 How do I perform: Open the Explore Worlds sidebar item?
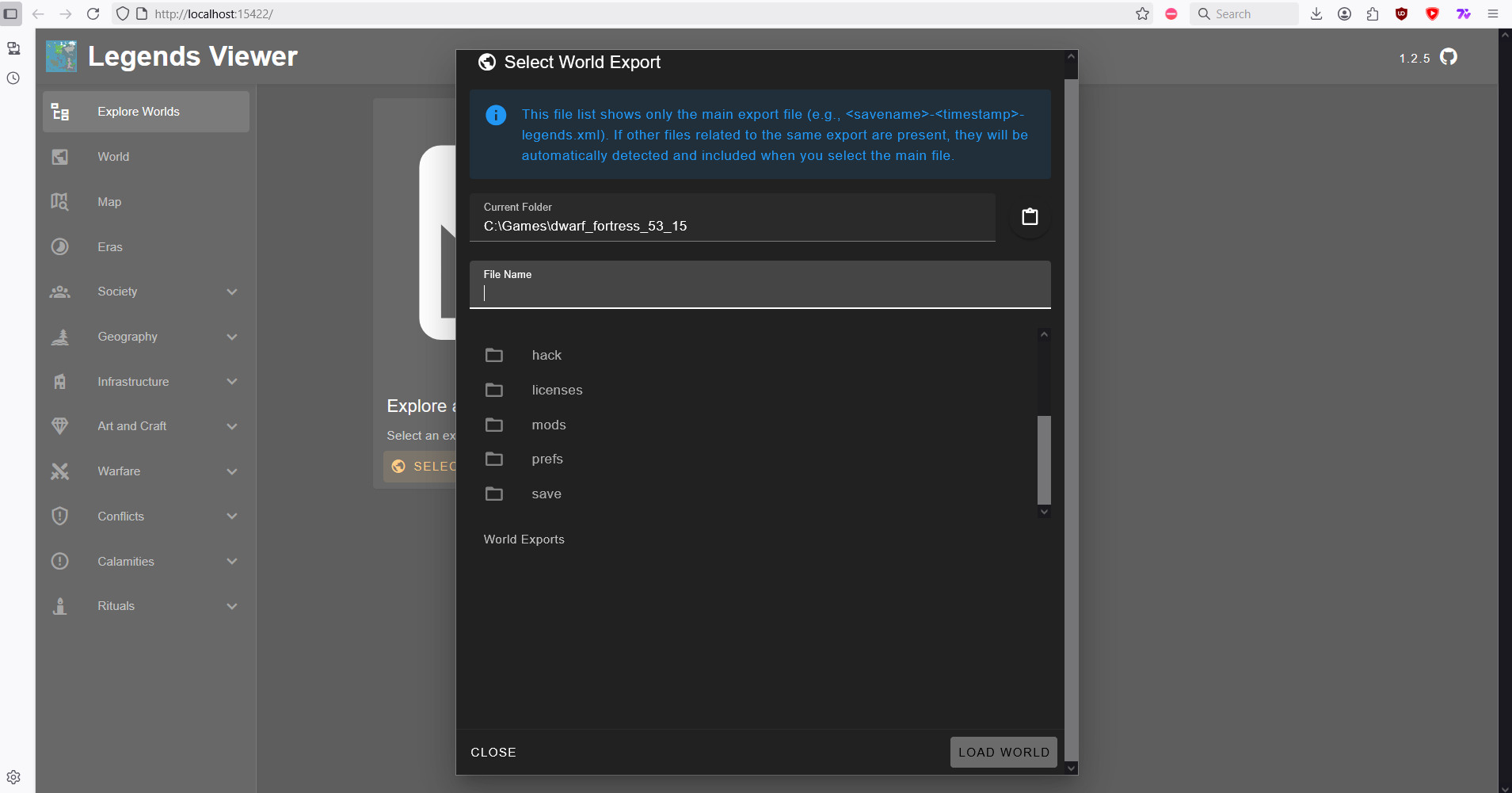(x=146, y=112)
